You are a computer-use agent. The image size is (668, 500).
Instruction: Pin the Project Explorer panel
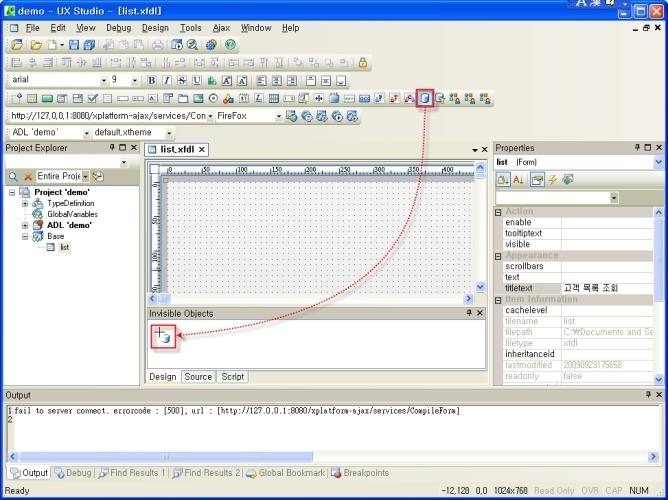[x=112, y=147]
